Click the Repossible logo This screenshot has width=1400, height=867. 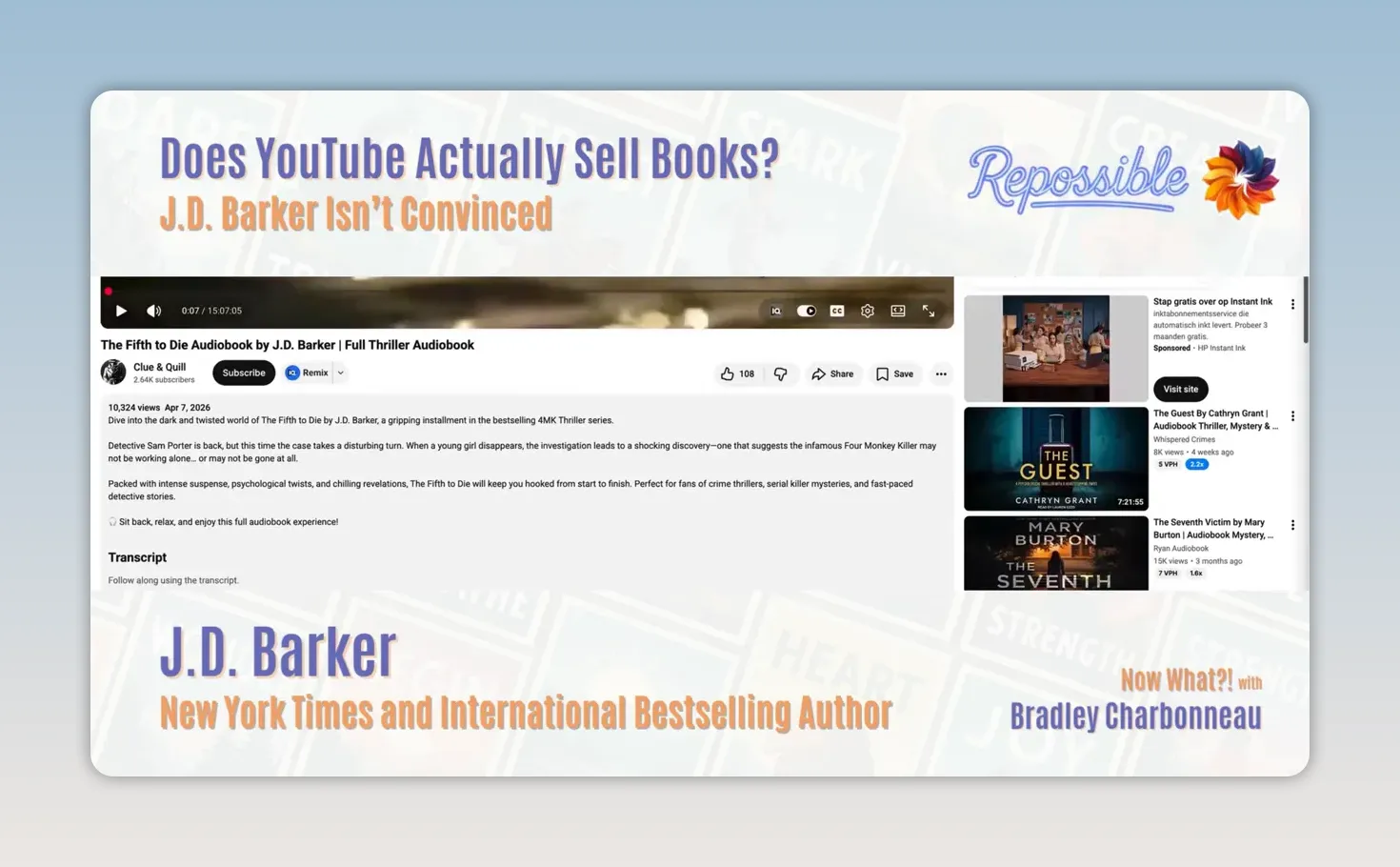[1124, 179]
